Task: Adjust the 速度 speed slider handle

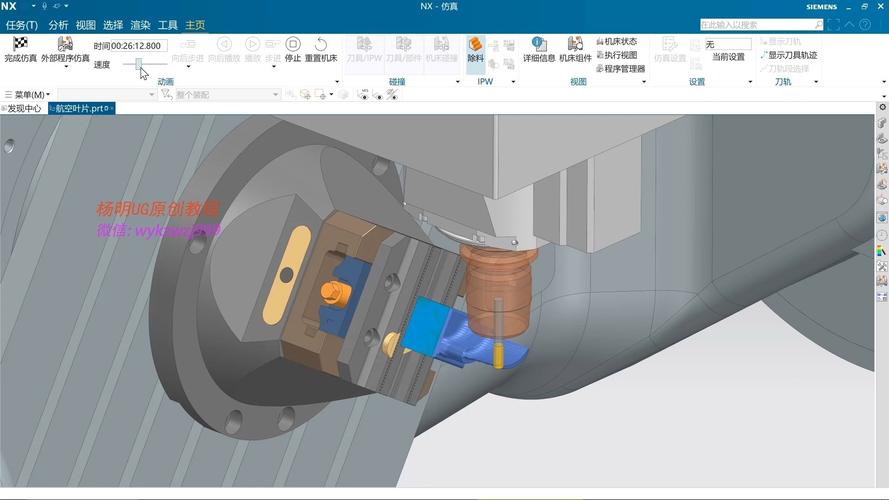Action: coord(138,64)
